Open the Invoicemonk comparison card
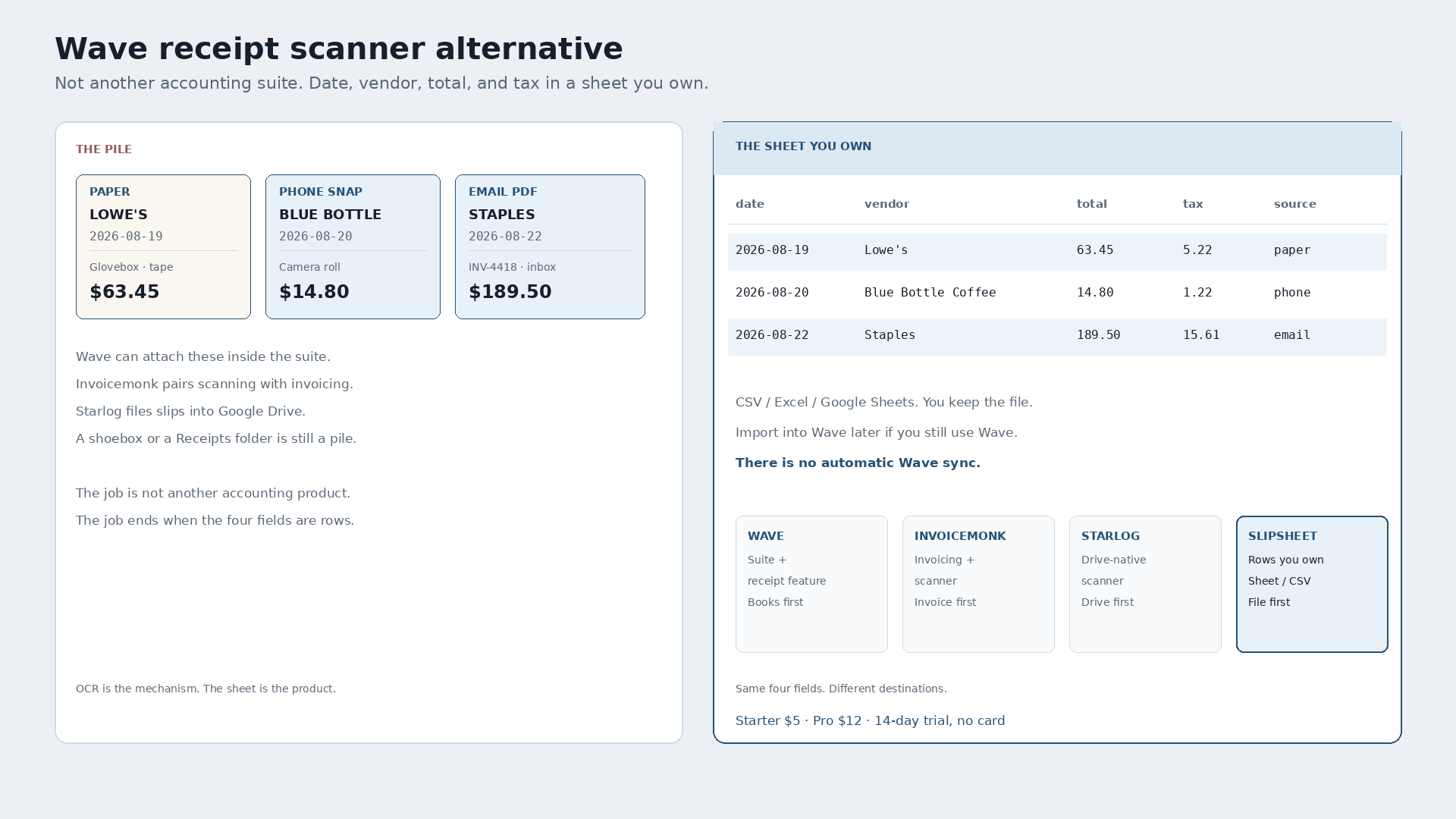Image resolution: width=1456 pixels, height=819 pixels. click(x=978, y=584)
